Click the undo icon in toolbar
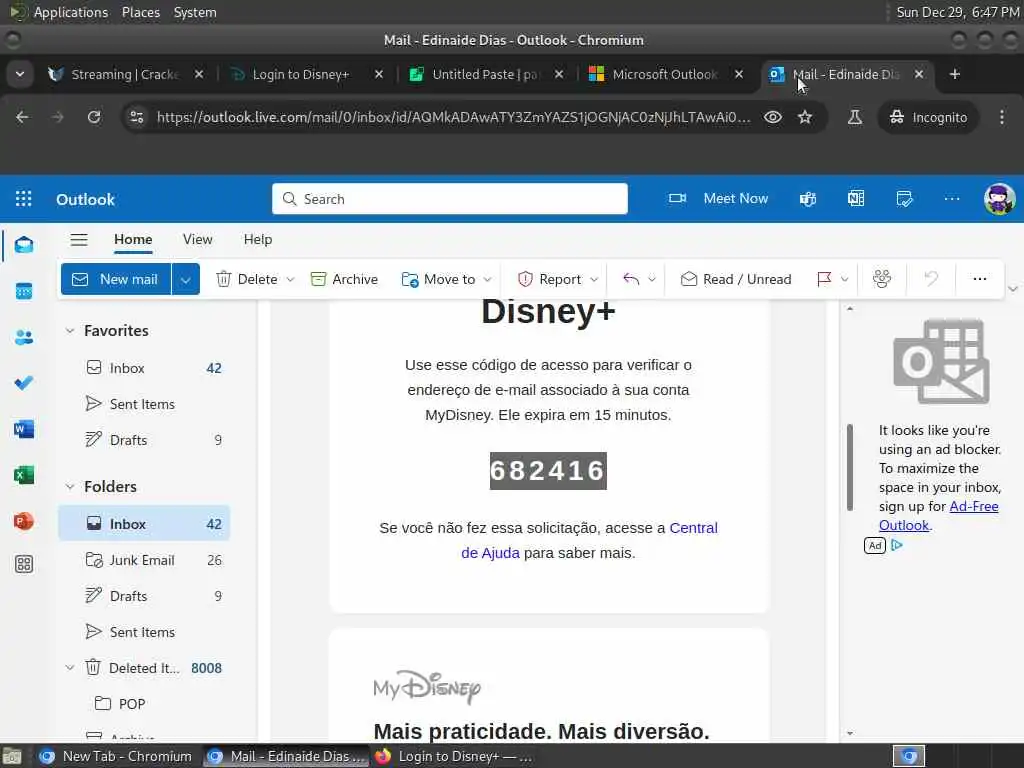Viewport: 1024px width, 768px height. pos(931,280)
